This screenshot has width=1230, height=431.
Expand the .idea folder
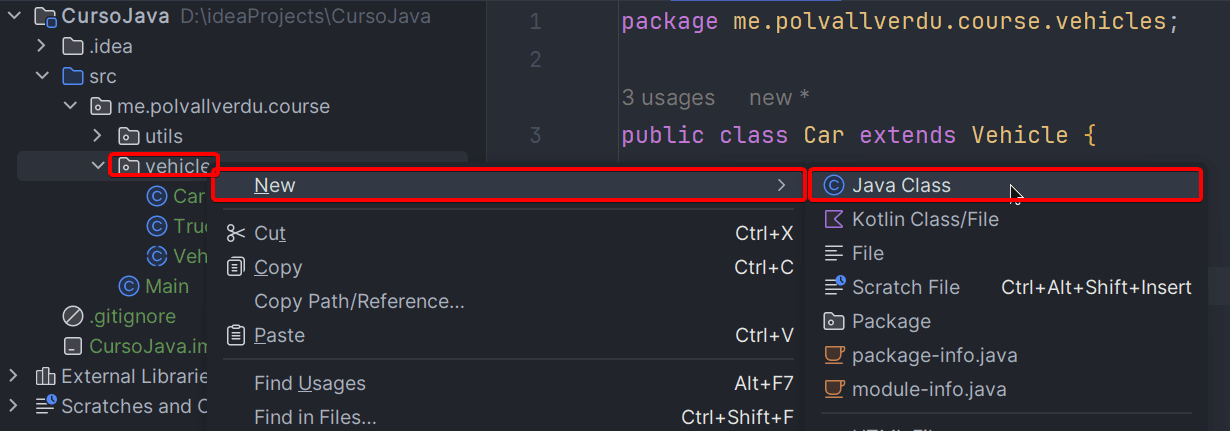coord(41,46)
